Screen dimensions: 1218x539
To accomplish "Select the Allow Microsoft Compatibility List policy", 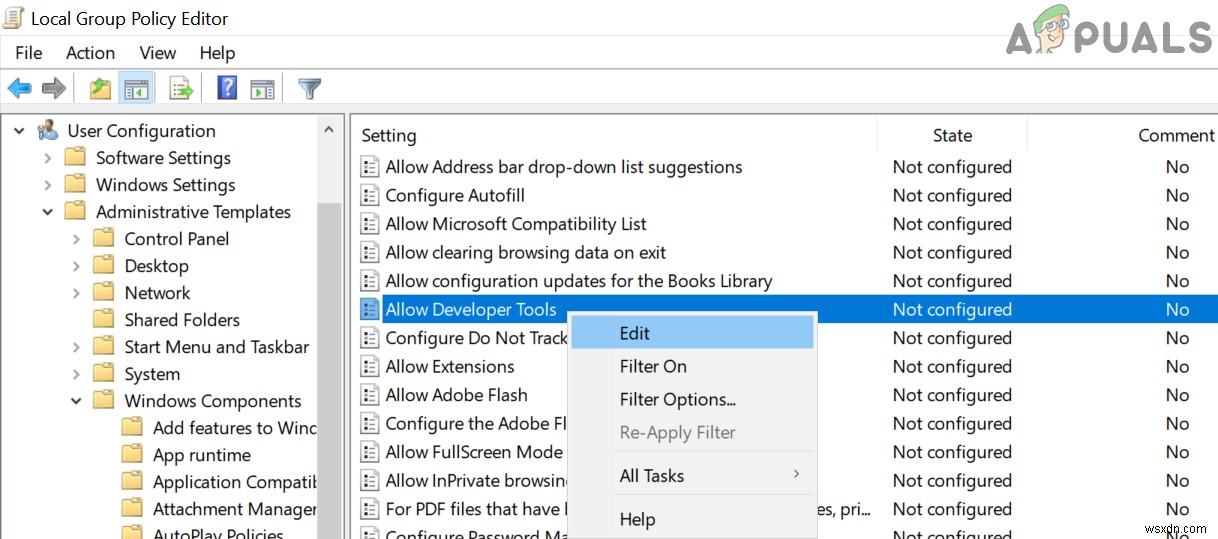I will coord(516,224).
